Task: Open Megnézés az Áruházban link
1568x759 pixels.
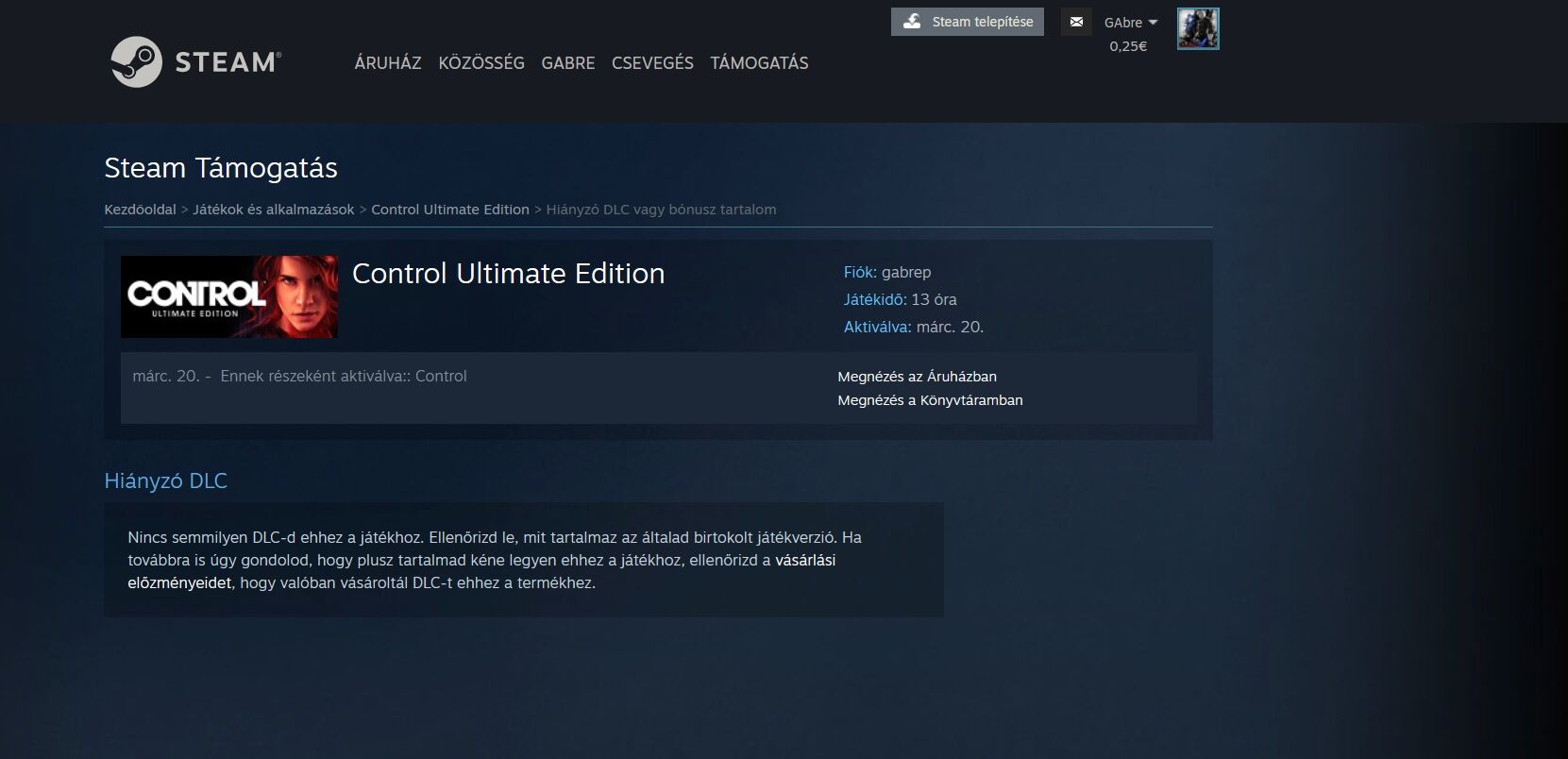Action: 917,377
